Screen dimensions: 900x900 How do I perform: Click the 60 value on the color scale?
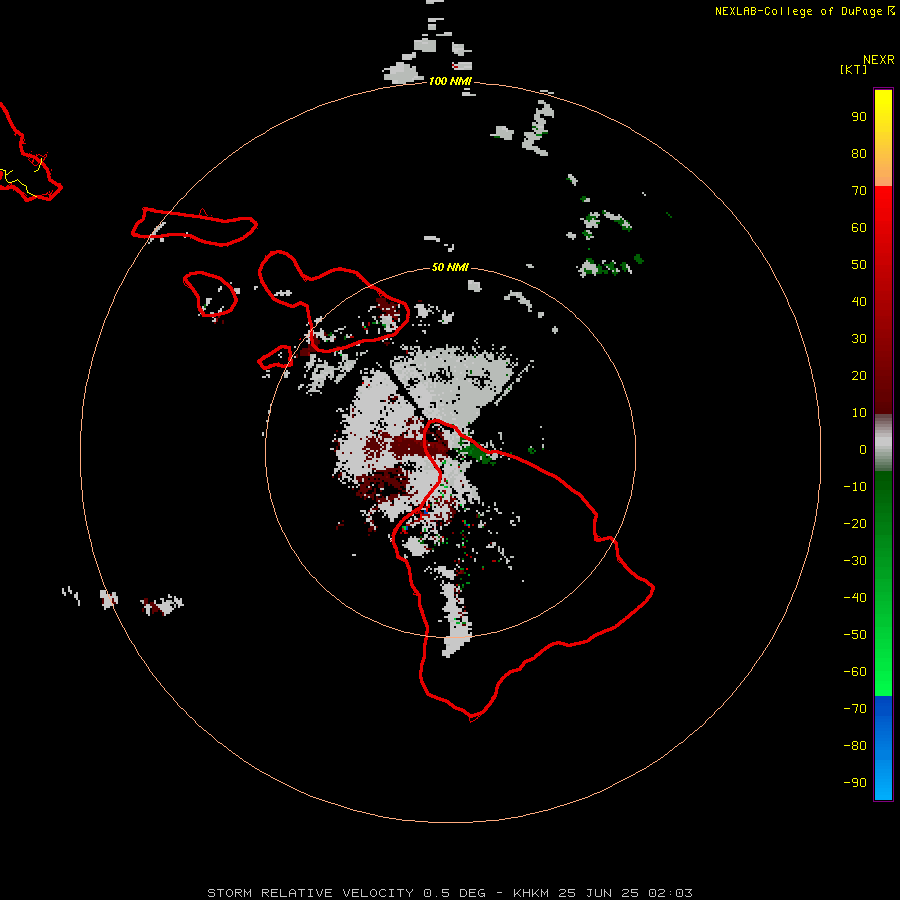[859, 228]
